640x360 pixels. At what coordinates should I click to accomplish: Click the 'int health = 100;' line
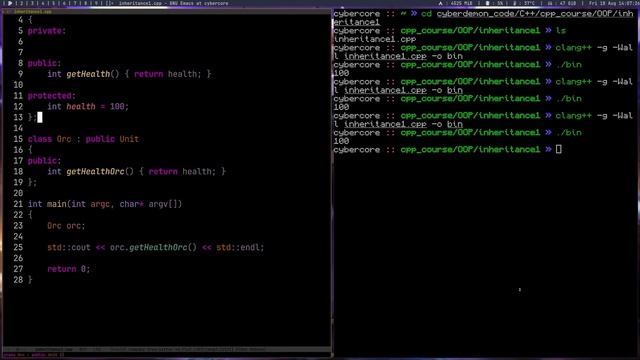click(88, 107)
